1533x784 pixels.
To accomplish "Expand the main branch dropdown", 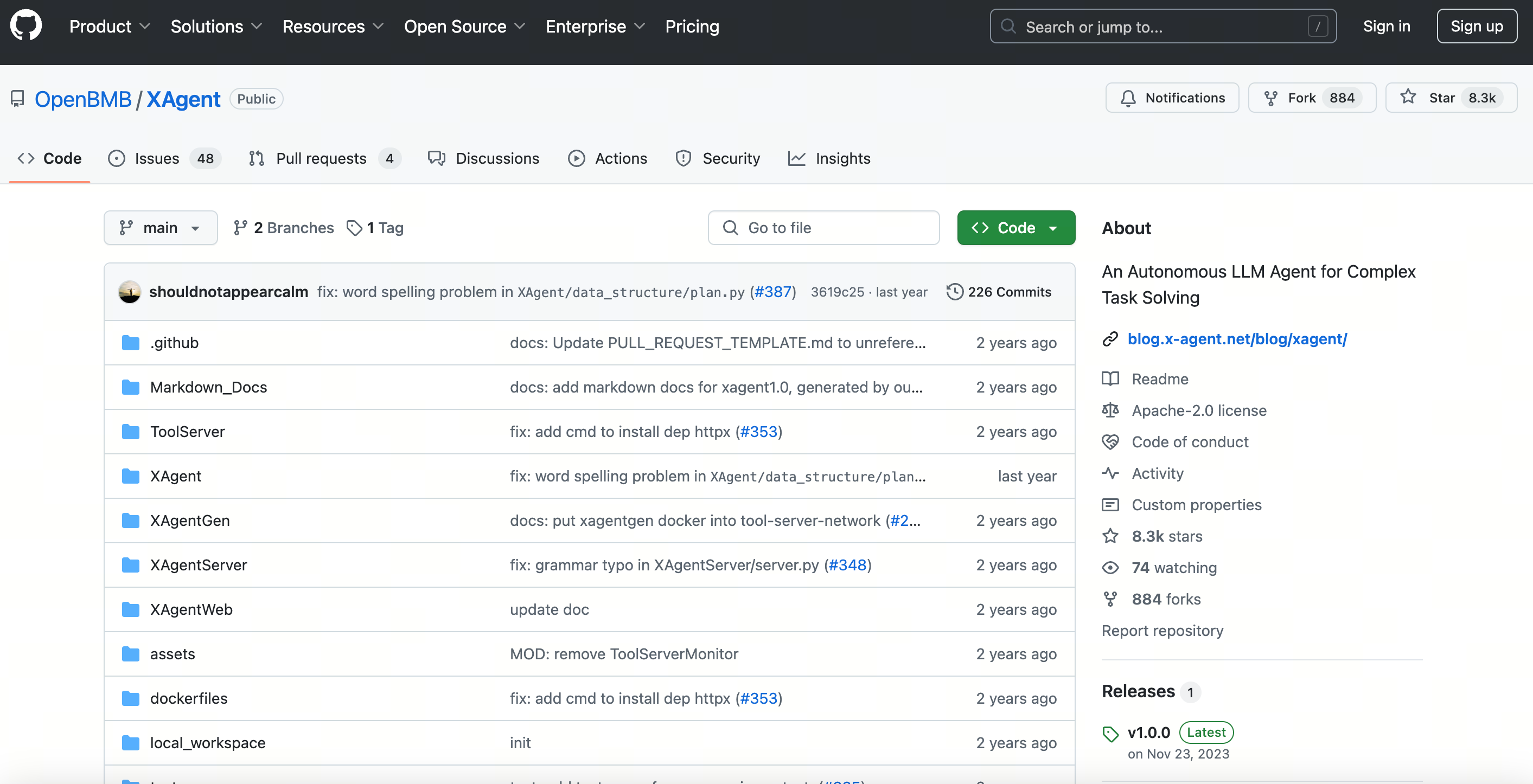I will click(160, 228).
